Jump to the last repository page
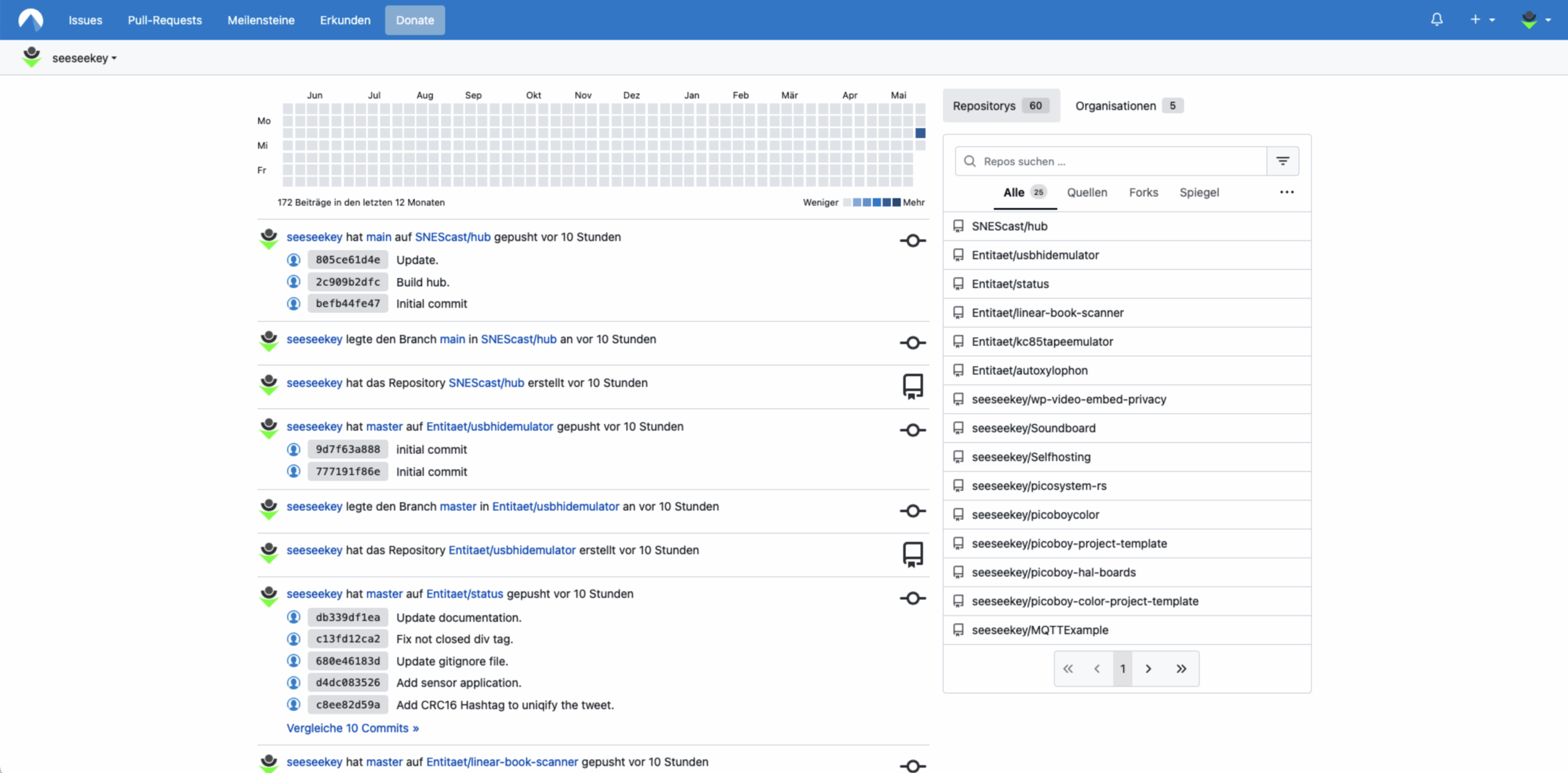 (x=1181, y=669)
